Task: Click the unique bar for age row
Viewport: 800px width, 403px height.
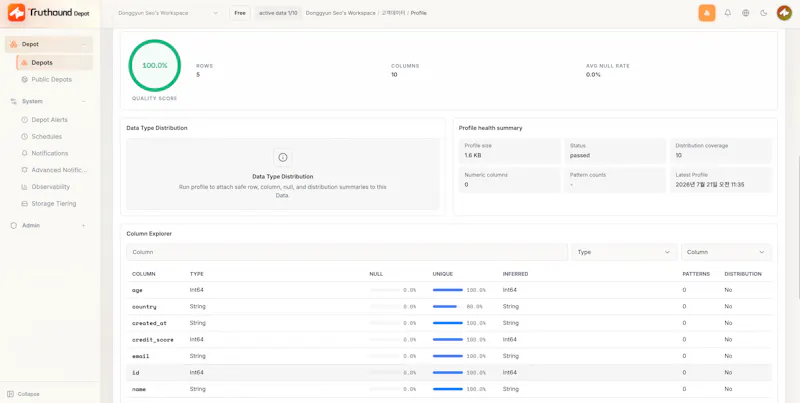Action: pos(447,290)
